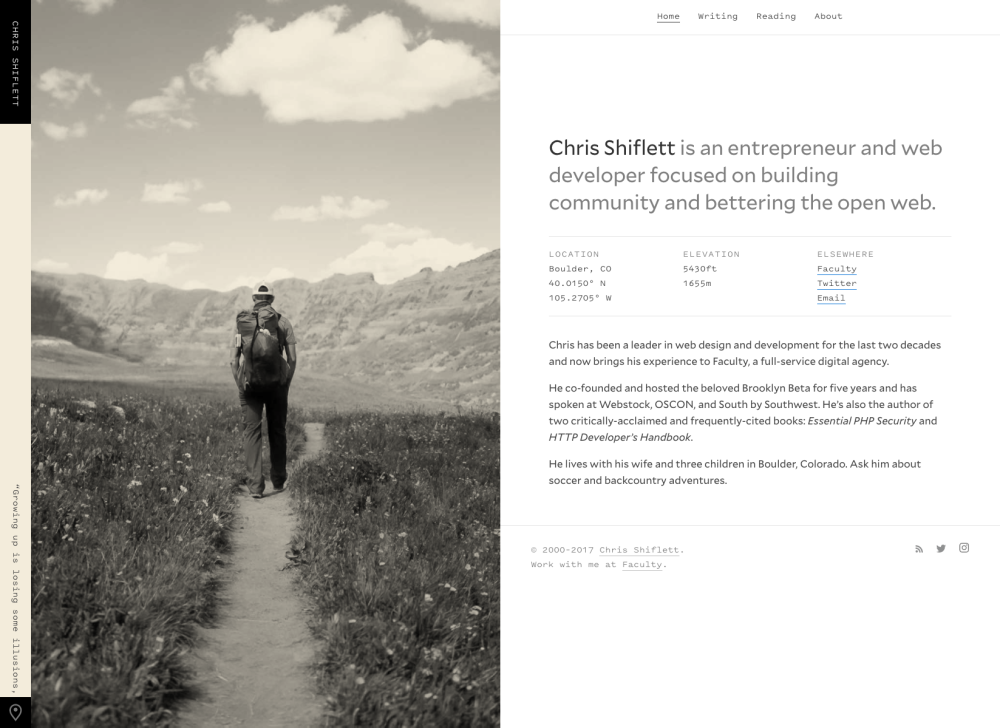Click the RSS feed icon in footer

click(919, 549)
